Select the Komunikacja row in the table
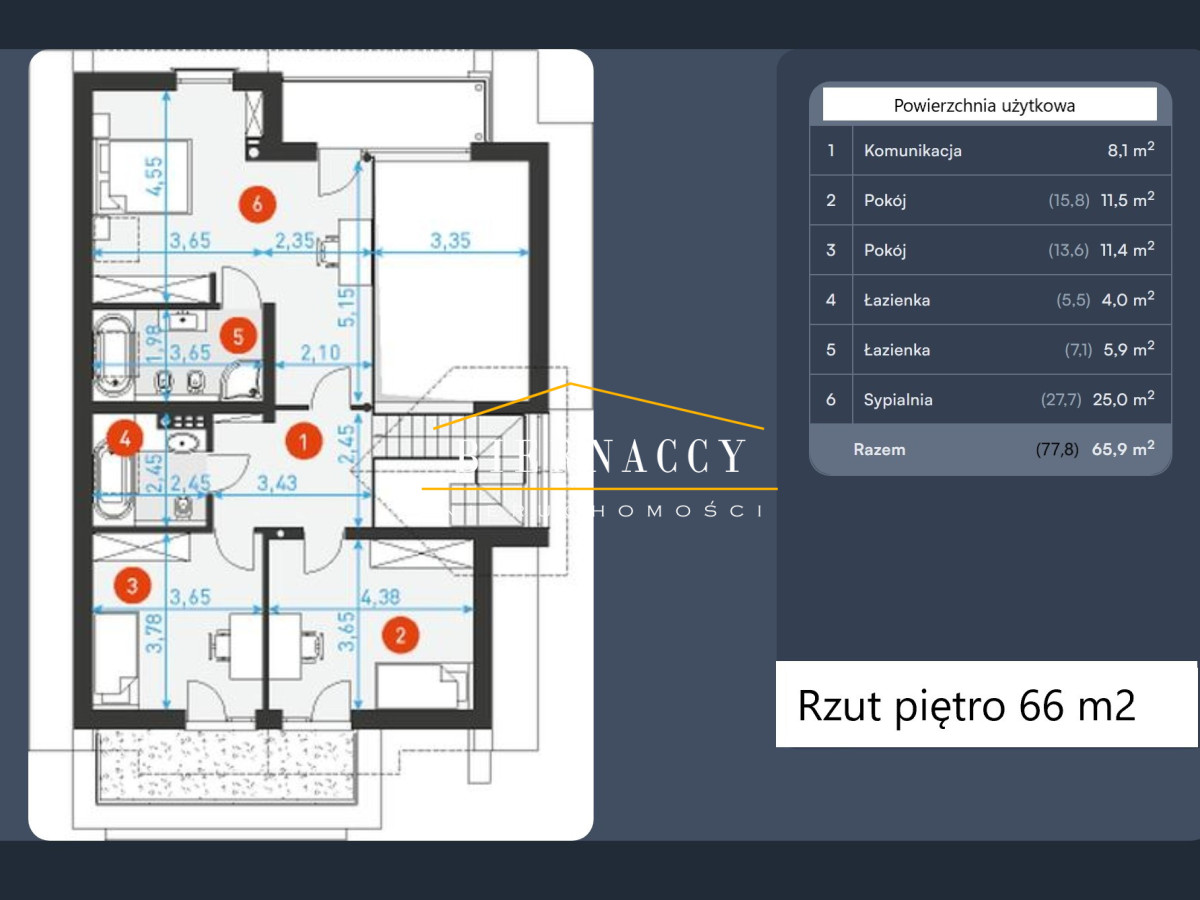Screen dimensions: 1200x900 click(990, 150)
